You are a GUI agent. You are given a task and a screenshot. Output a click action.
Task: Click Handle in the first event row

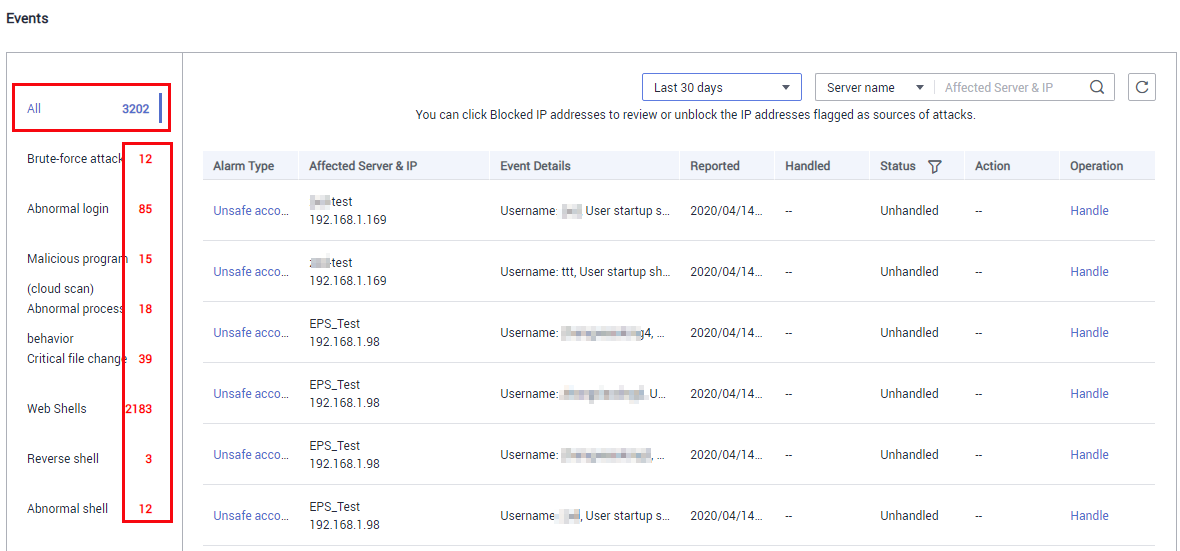point(1089,211)
